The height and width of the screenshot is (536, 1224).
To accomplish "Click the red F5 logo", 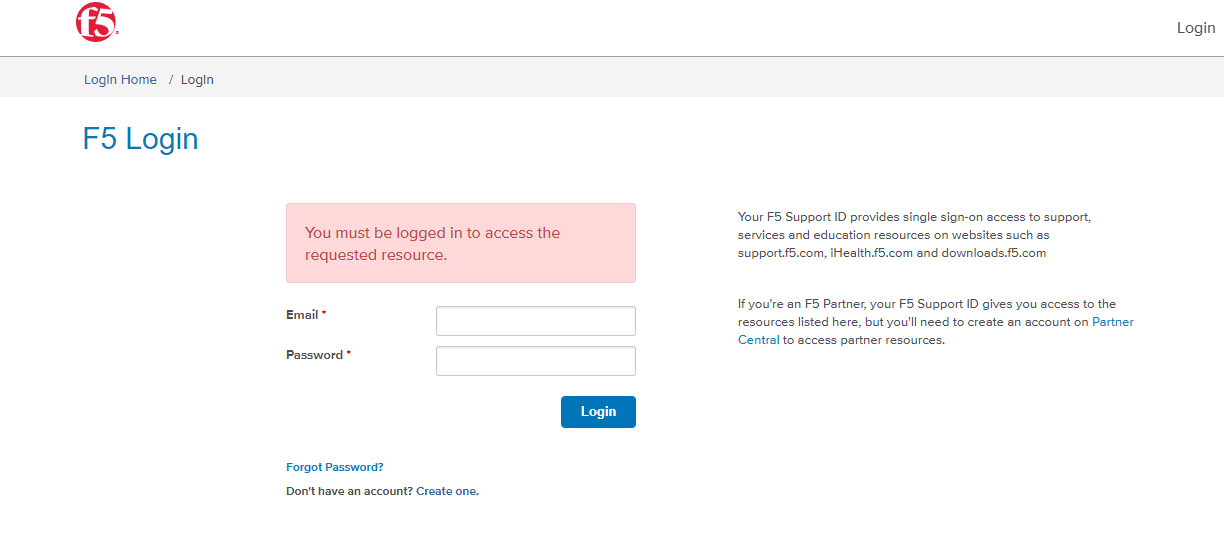I will point(96,22).
